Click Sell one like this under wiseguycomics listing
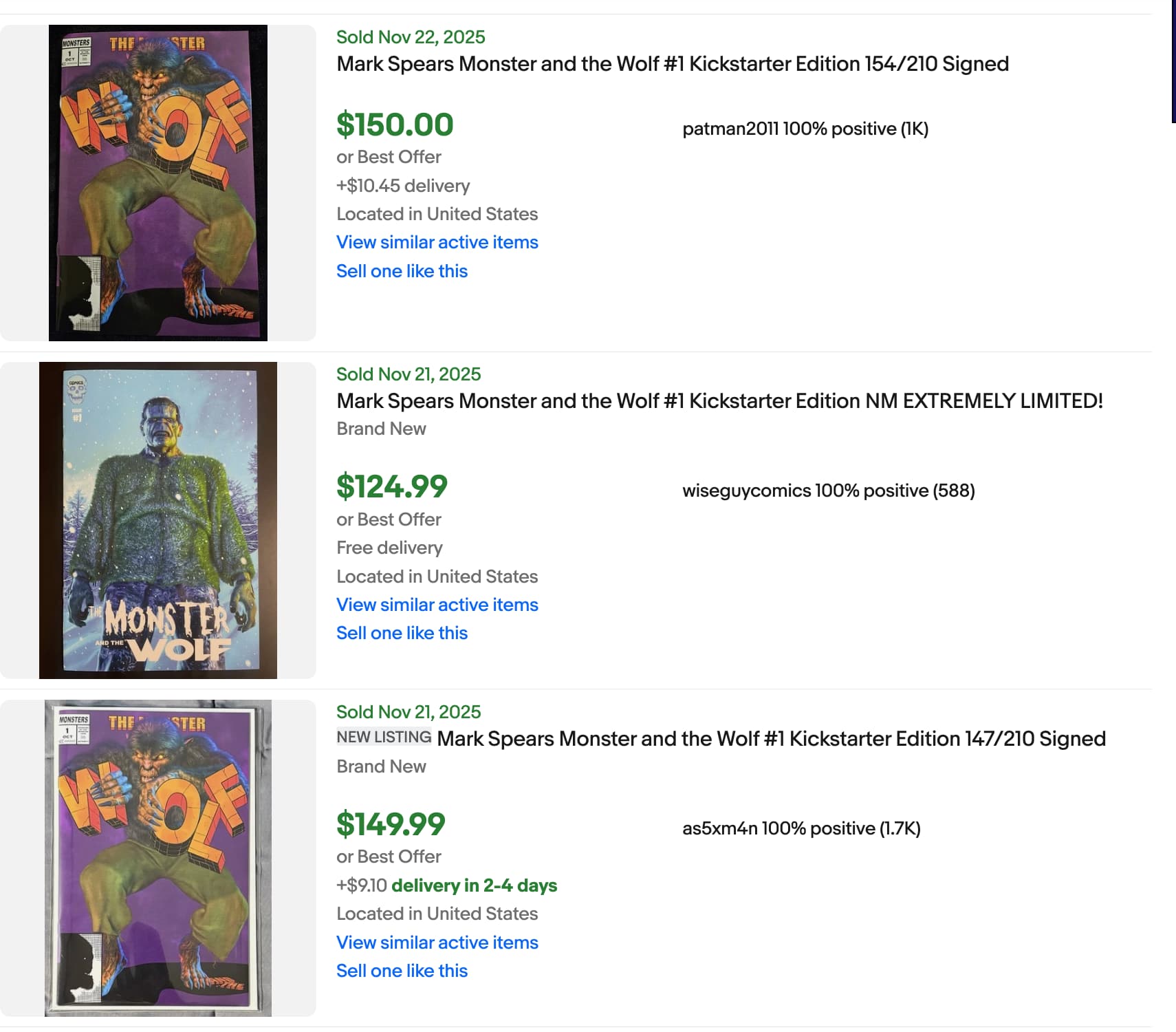 402,633
